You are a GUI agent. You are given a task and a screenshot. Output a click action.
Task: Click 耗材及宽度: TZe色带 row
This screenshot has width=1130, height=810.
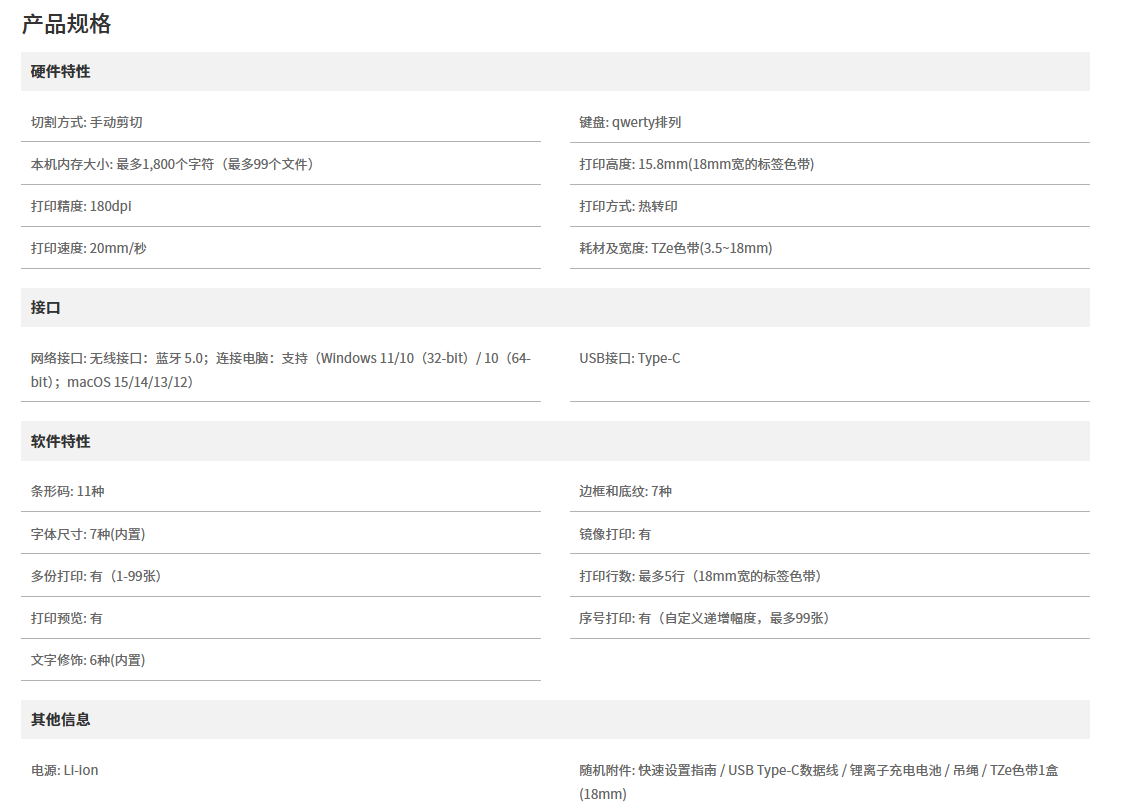coord(829,248)
